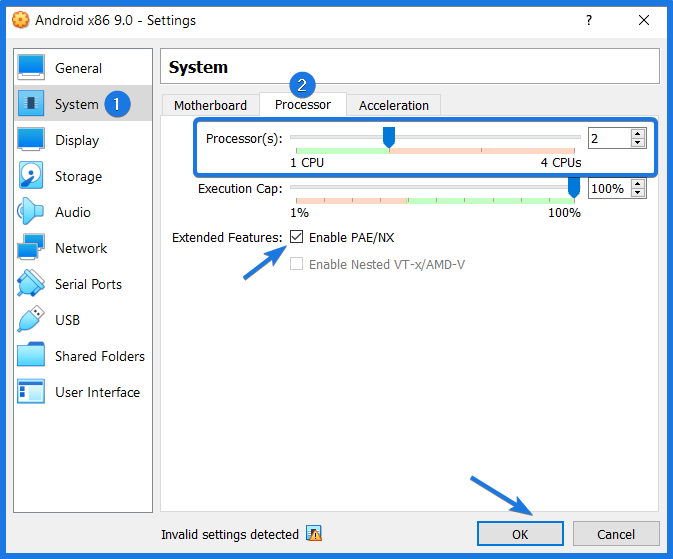673x559 pixels.
Task: Open the Audio speaker icon
Action: pyautogui.click(x=30, y=211)
